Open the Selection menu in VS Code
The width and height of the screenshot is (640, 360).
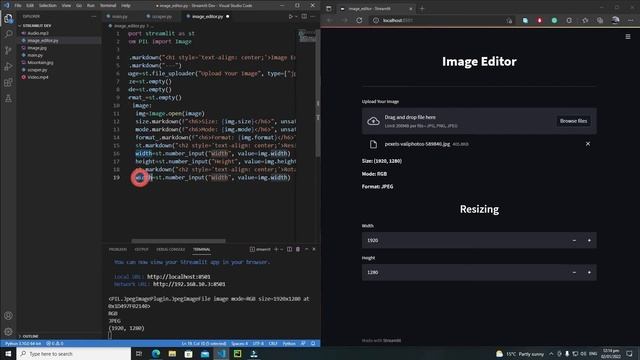pos(48,6)
